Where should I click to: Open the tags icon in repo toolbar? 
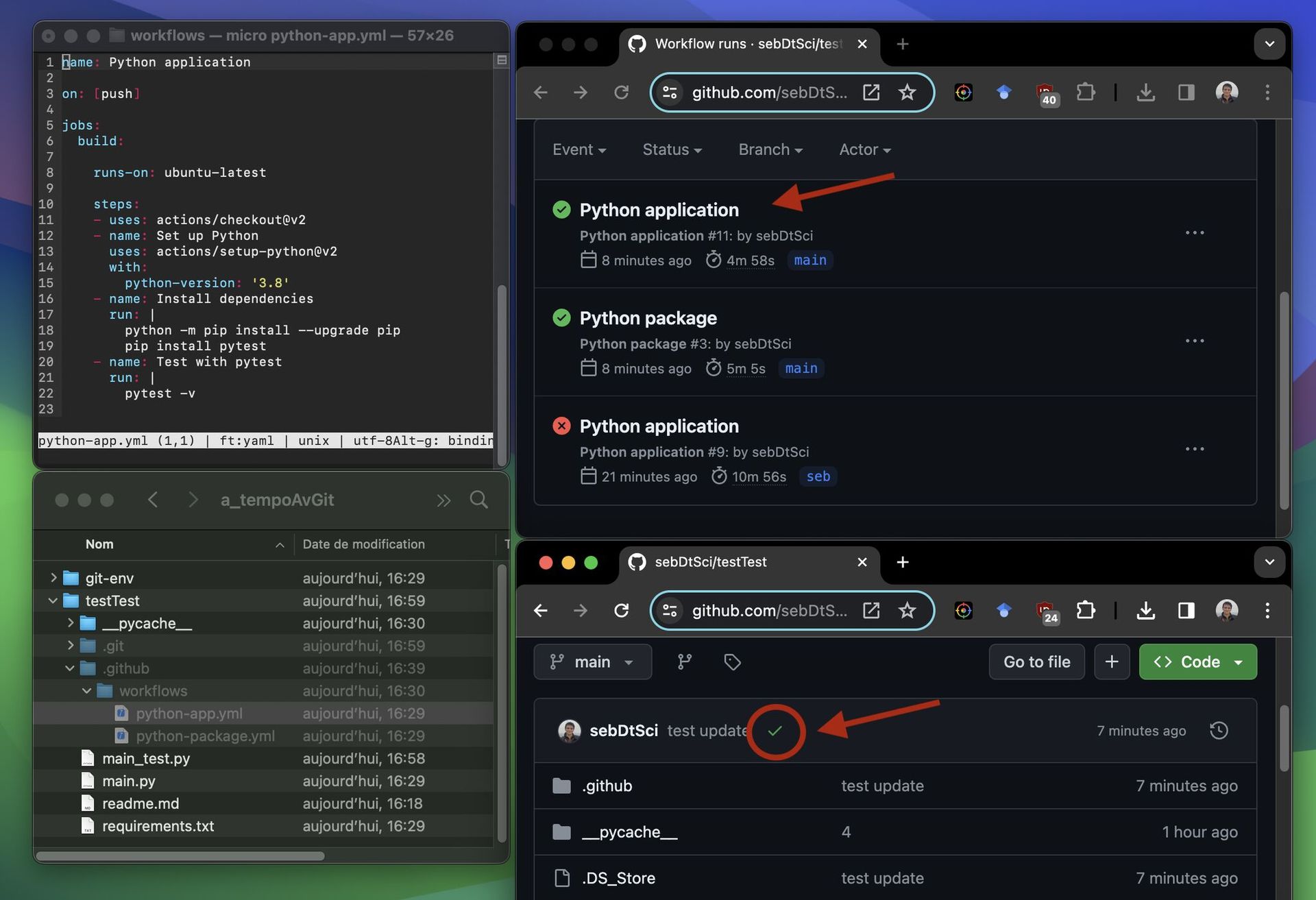(x=732, y=661)
